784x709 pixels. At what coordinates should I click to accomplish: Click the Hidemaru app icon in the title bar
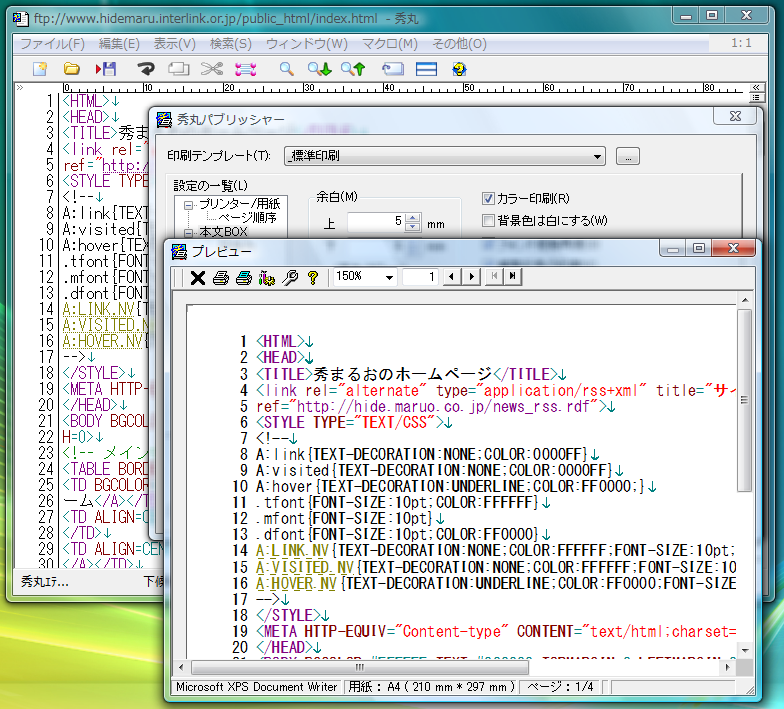pyautogui.click(x=20, y=18)
